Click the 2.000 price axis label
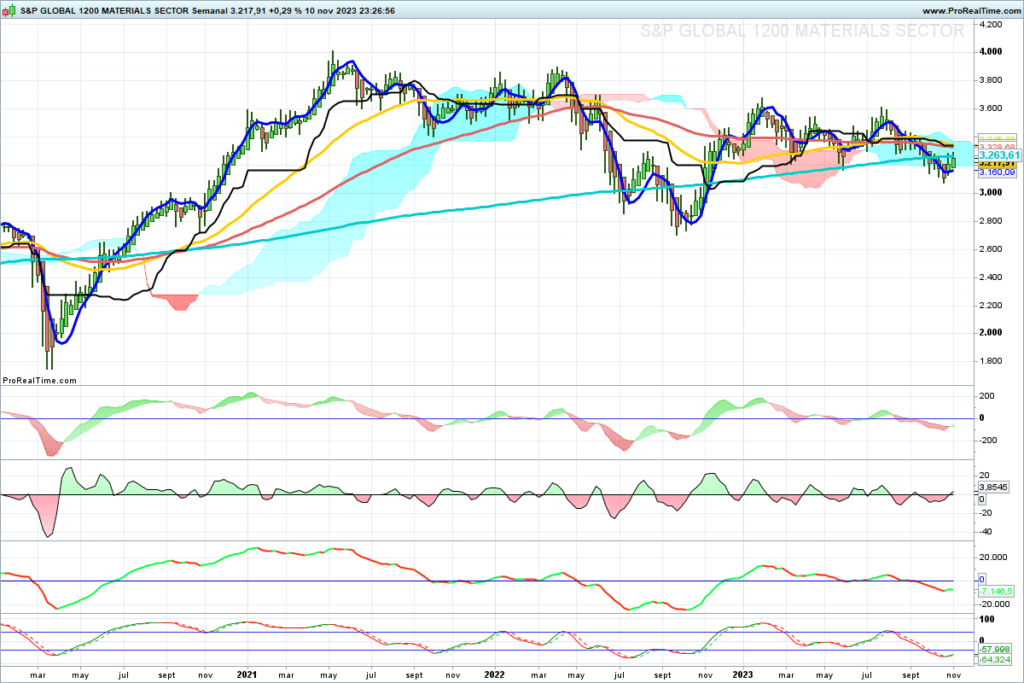Image resolution: width=1024 pixels, height=683 pixels. tap(991, 332)
